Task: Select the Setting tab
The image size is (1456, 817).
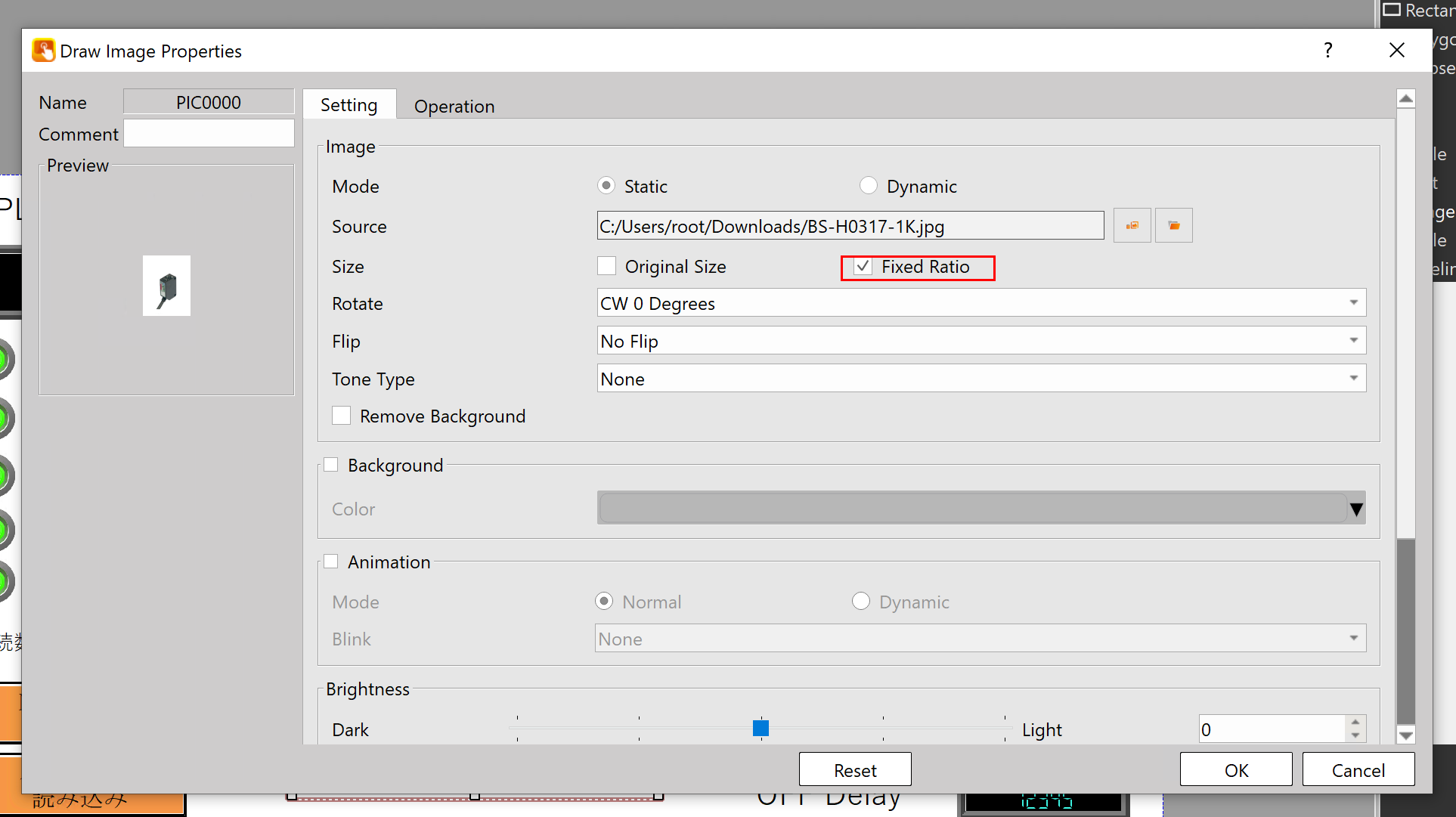Action: [x=349, y=105]
